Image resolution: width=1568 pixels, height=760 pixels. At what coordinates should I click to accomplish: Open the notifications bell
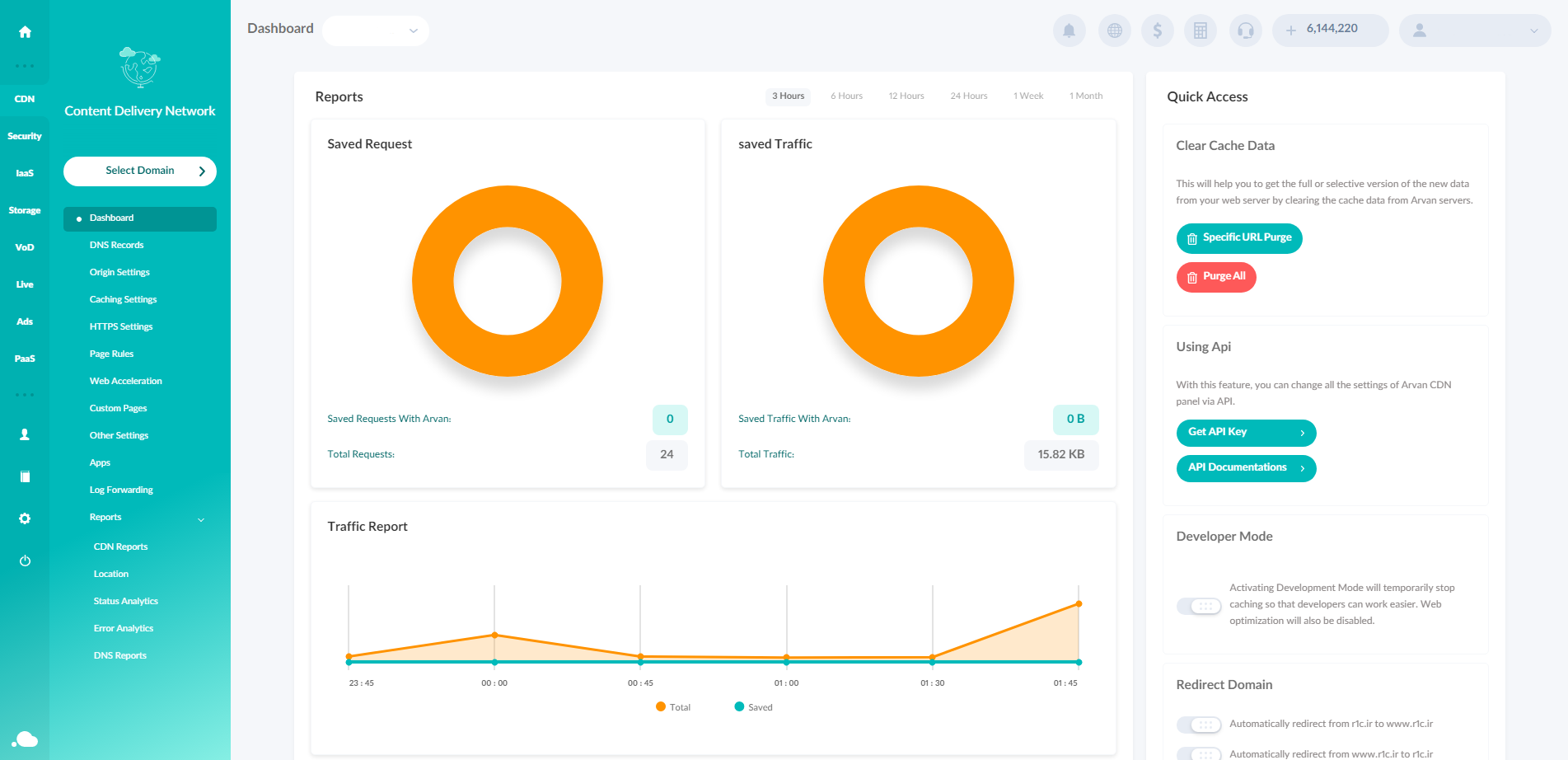tap(1069, 30)
